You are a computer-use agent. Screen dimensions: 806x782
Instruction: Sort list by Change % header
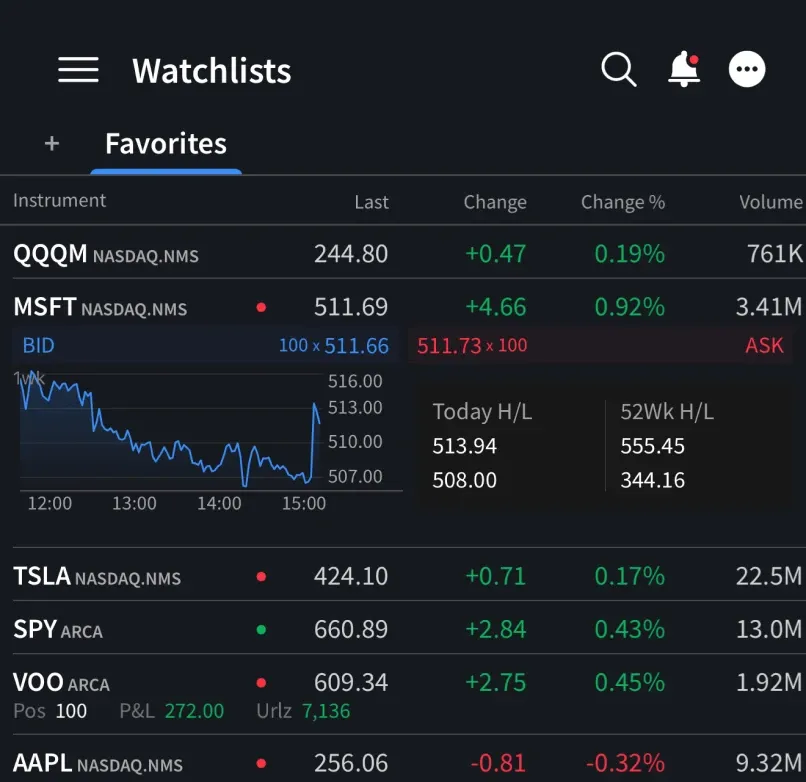coord(622,202)
